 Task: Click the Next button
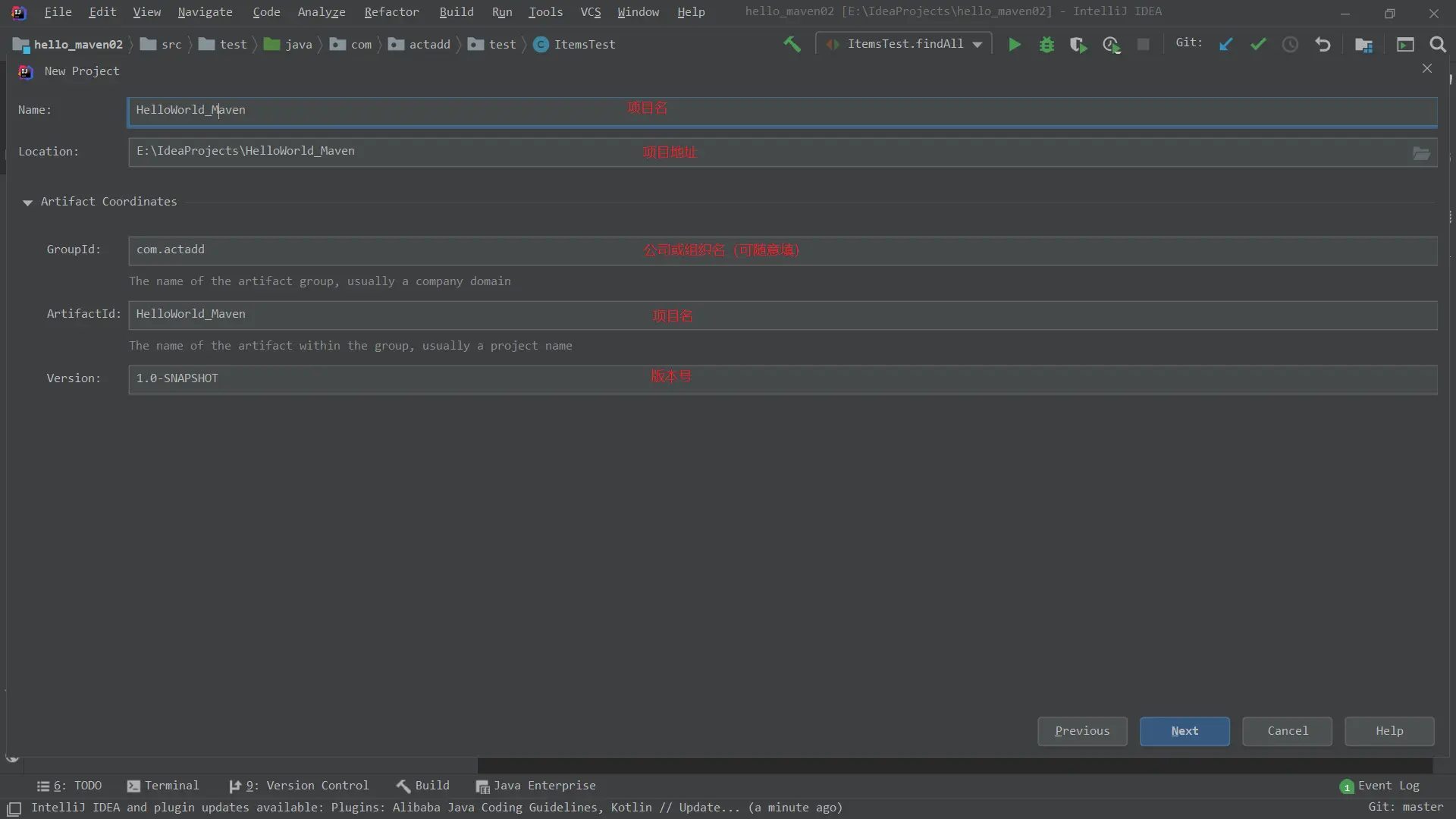(1184, 731)
